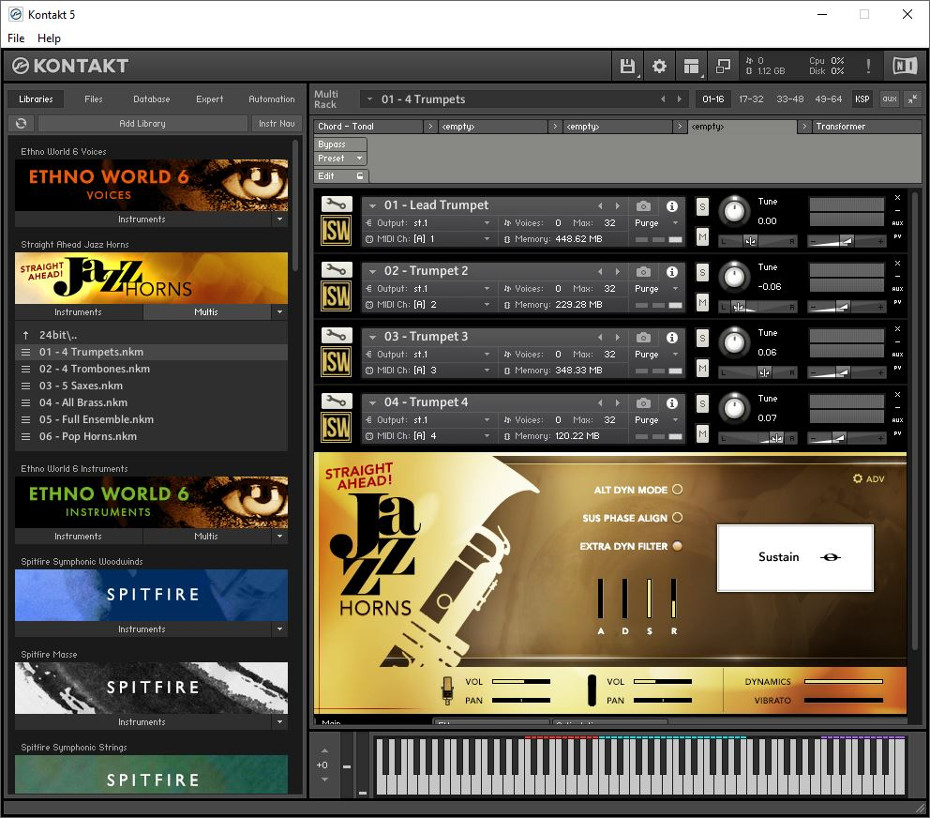This screenshot has width=930, height=818.
Task: Click info icon on 04 - Trumpet 4
Action: (672, 403)
